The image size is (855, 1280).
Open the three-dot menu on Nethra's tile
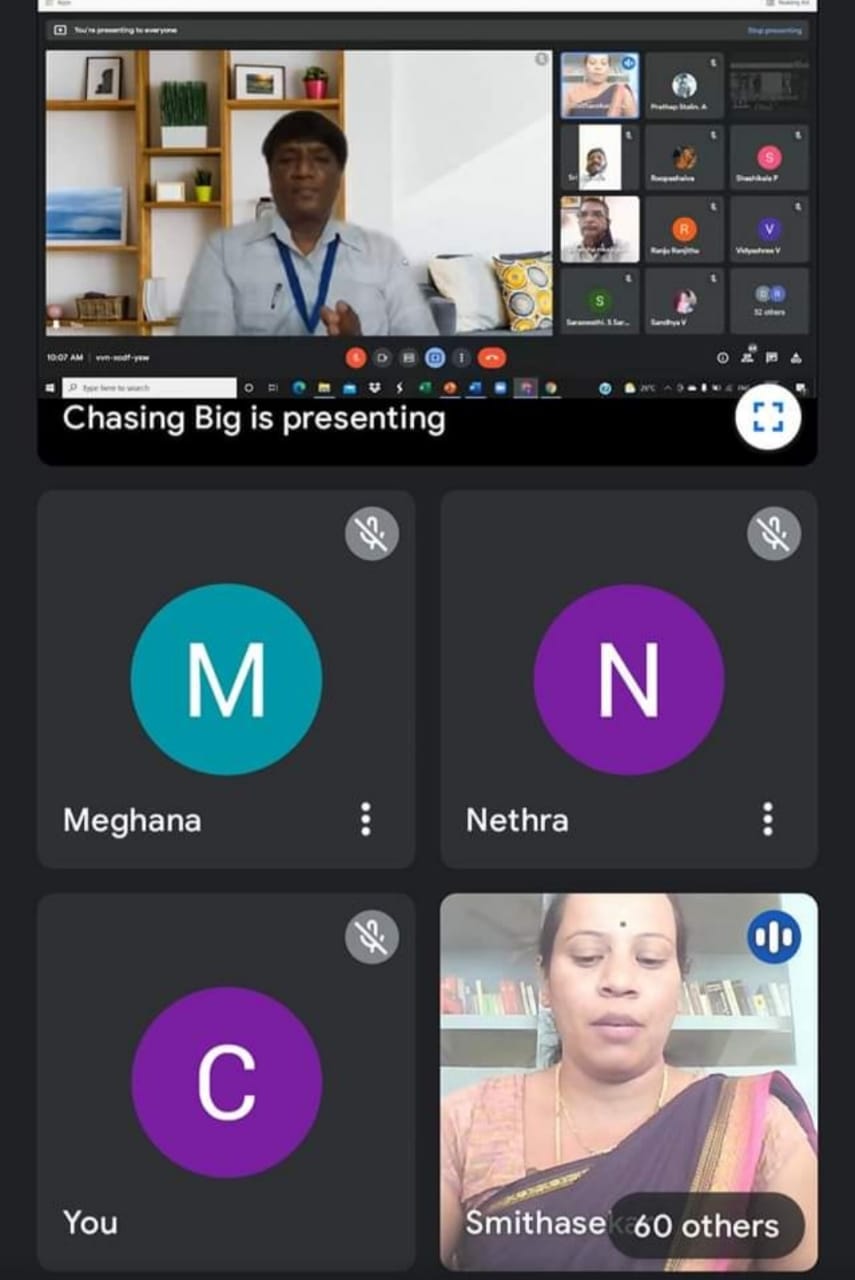click(768, 819)
